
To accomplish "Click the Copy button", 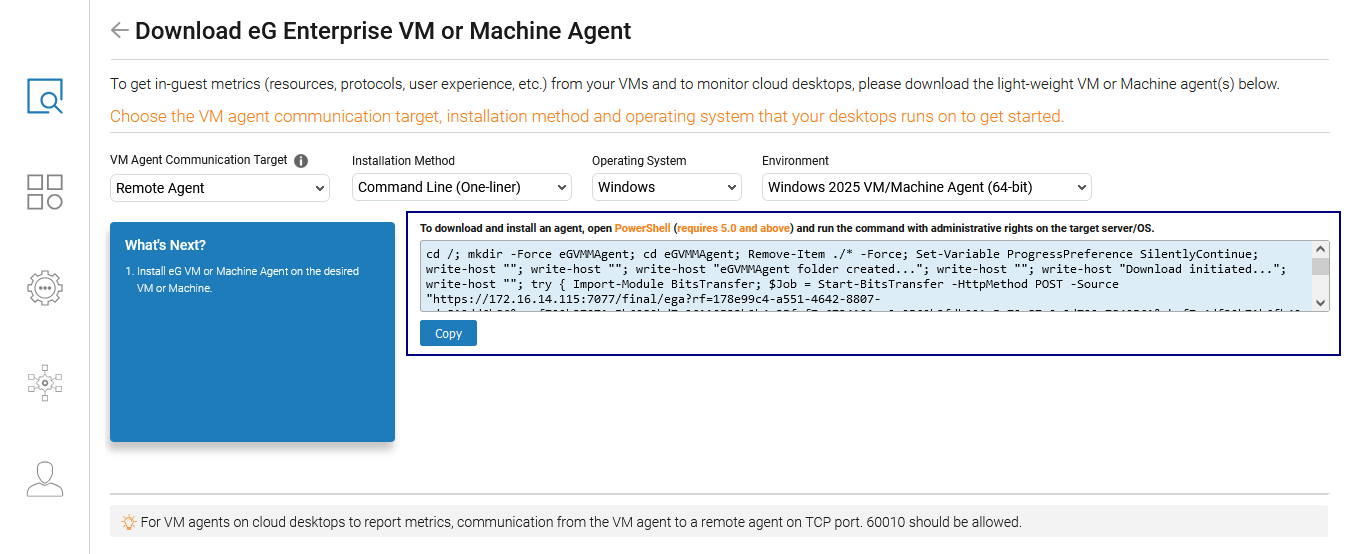I will [448, 334].
